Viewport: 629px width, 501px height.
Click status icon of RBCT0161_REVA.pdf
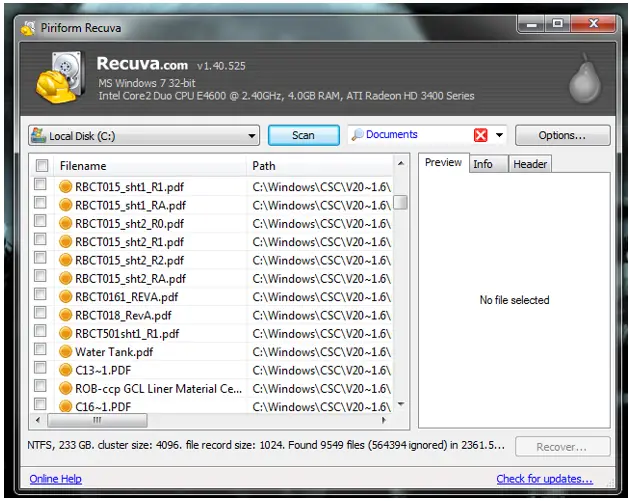65,296
